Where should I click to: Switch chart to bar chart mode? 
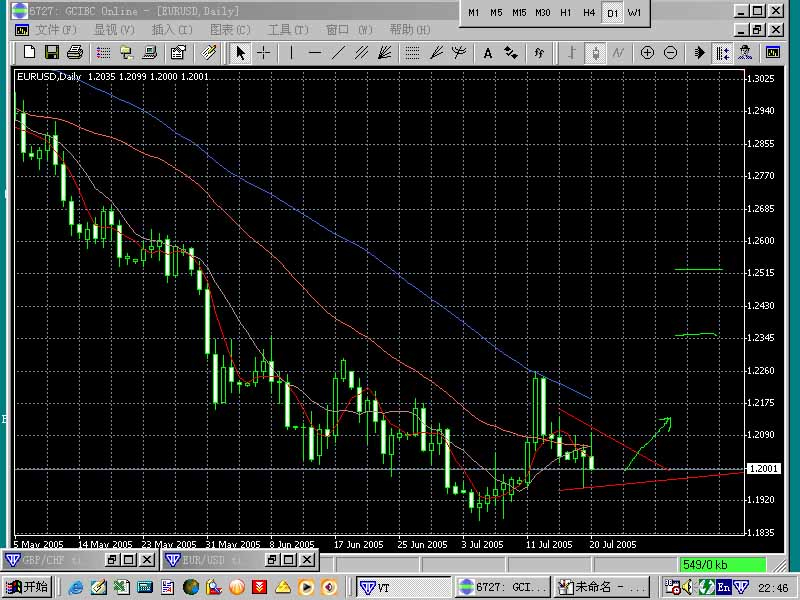pos(571,53)
